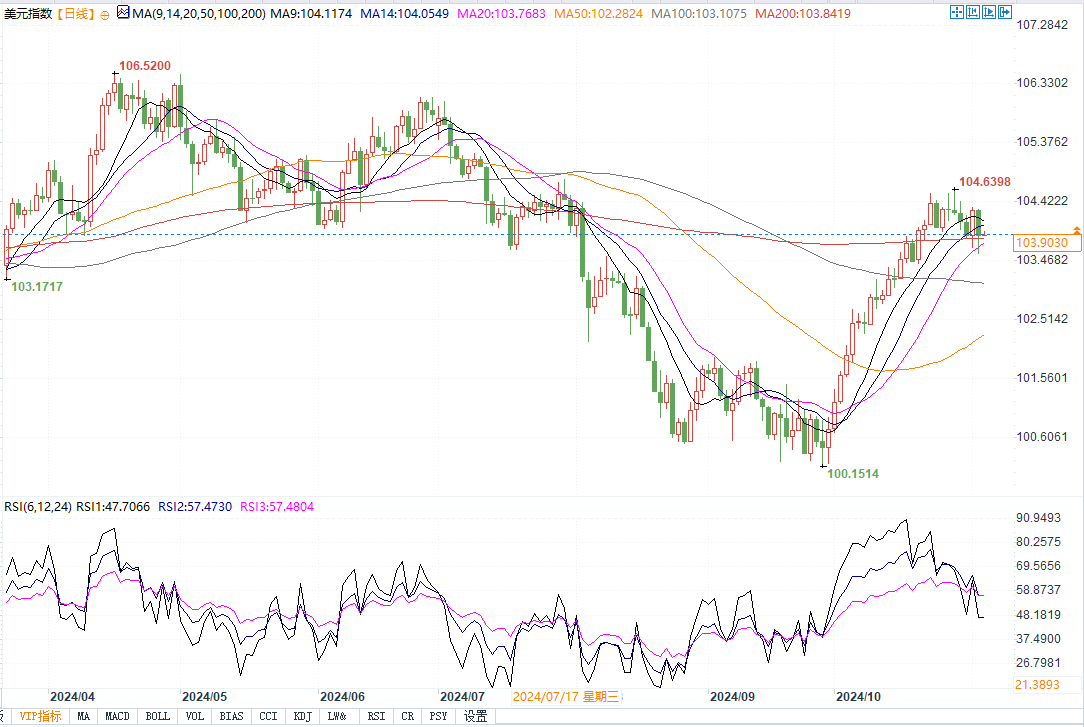Open the 【日线】 period selector

[x=76, y=14]
